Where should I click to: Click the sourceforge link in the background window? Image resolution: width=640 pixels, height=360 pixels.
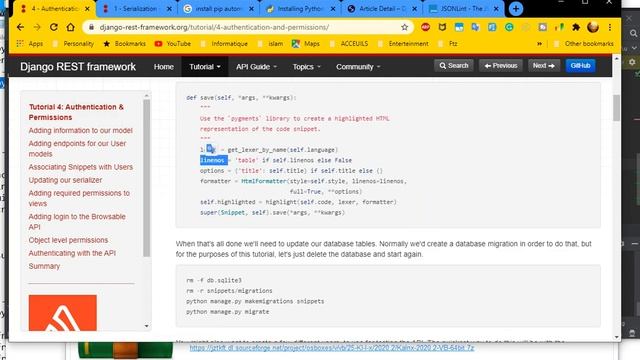332,348
